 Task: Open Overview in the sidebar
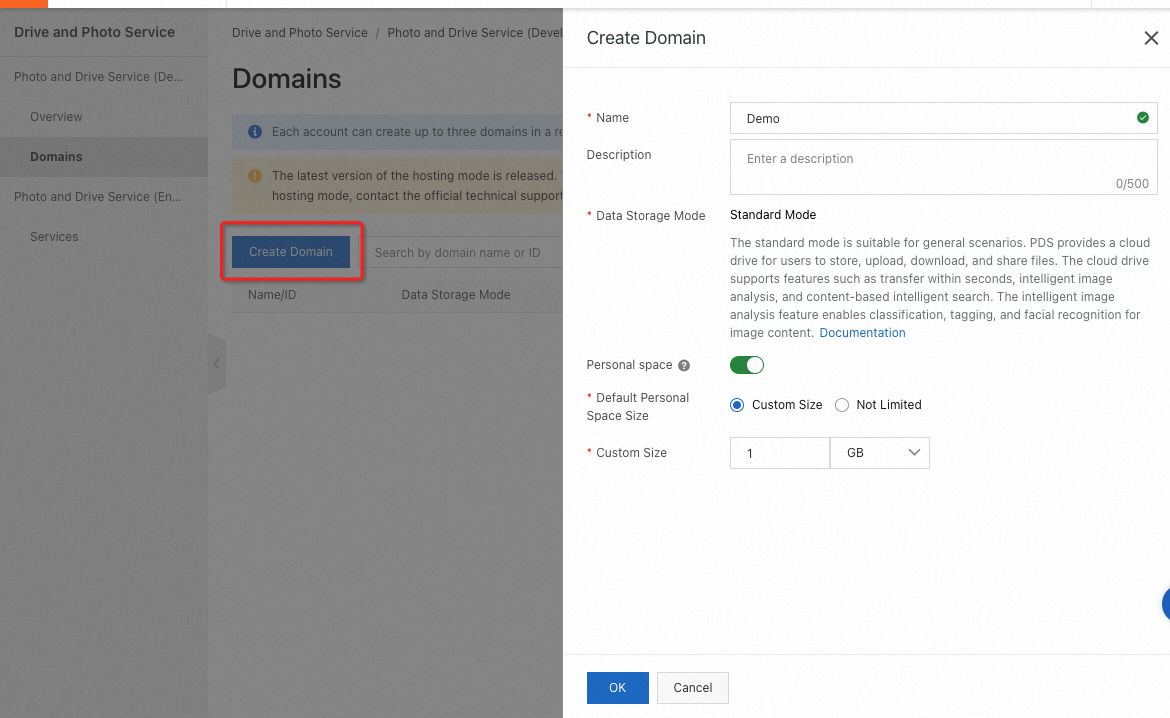point(56,117)
